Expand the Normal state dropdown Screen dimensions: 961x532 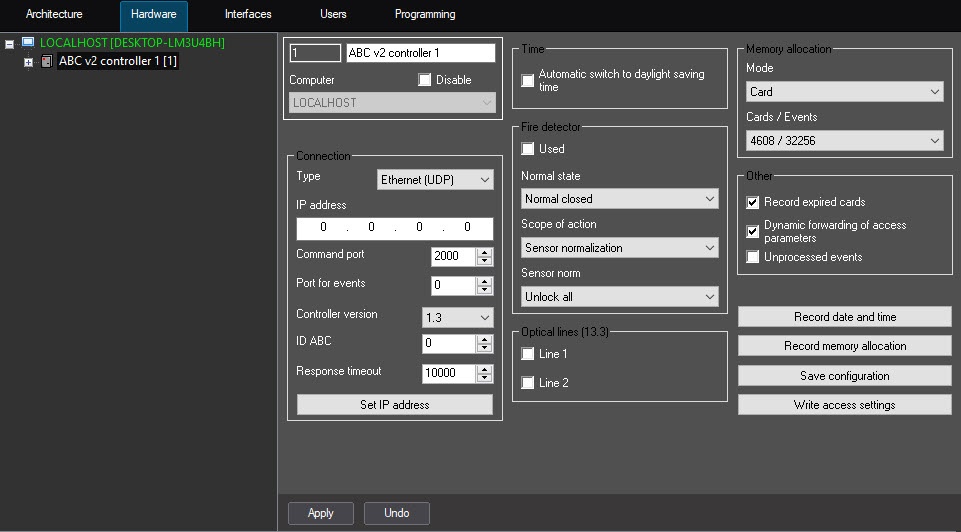pyautogui.click(x=619, y=199)
